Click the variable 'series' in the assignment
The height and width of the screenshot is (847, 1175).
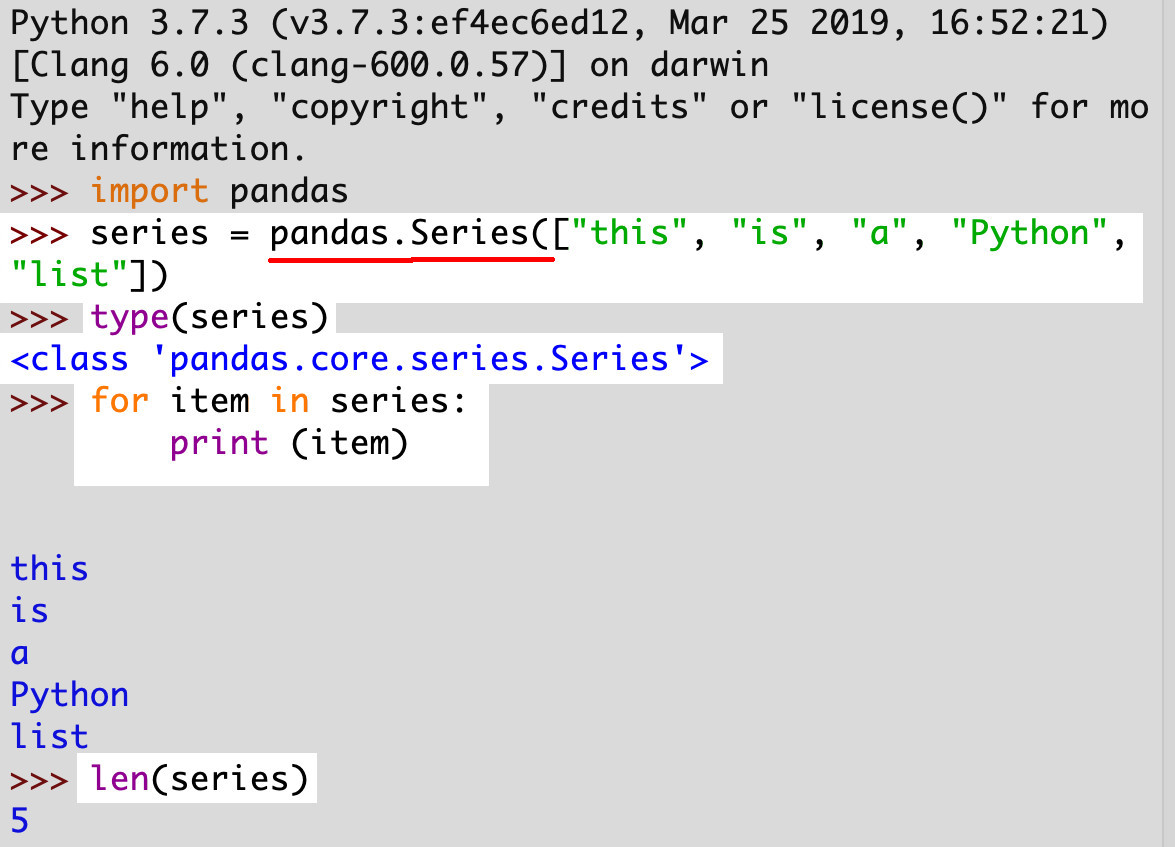pos(149,234)
